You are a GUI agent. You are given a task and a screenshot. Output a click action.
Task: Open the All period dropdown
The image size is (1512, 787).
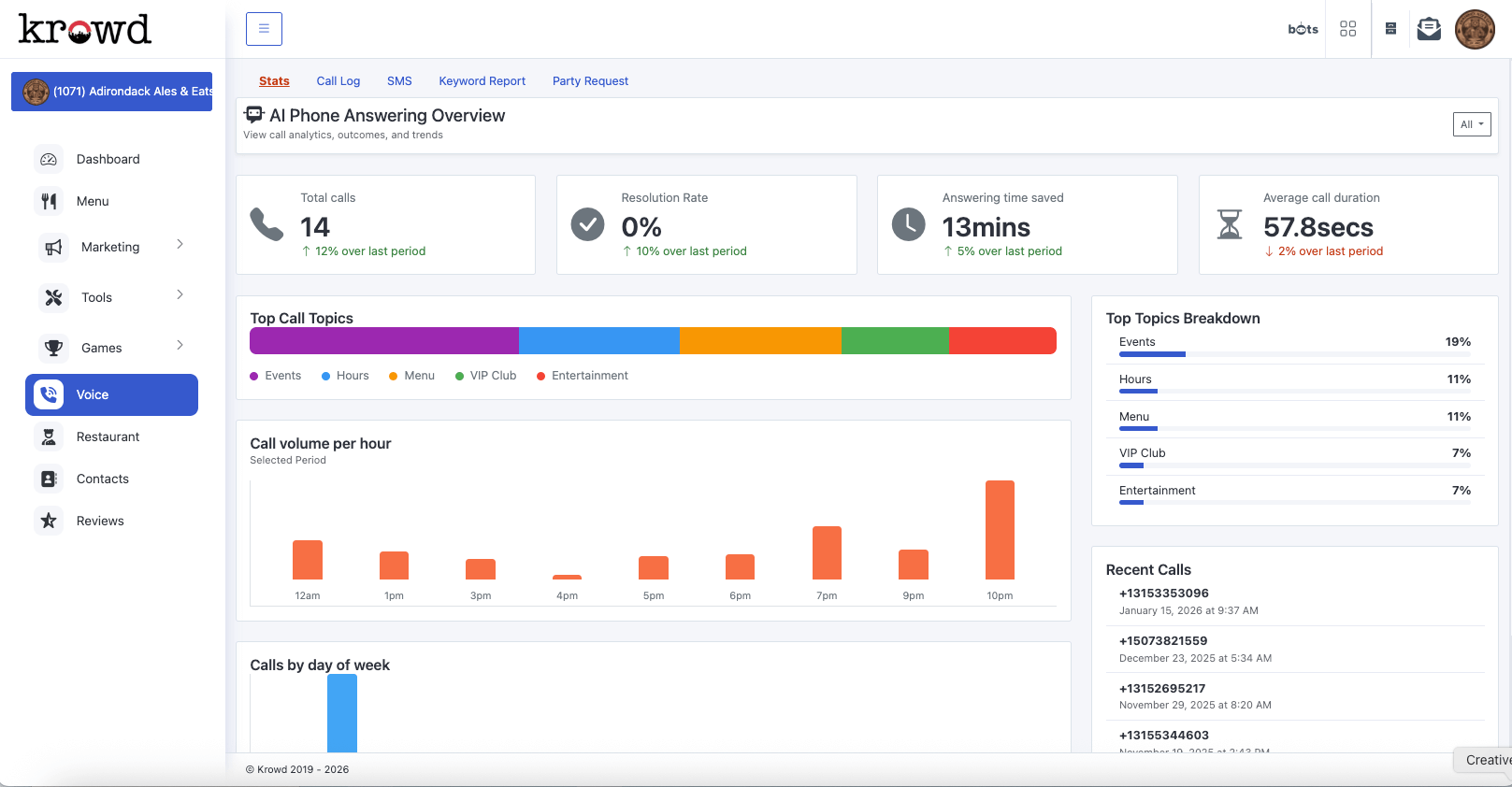pos(1471,124)
